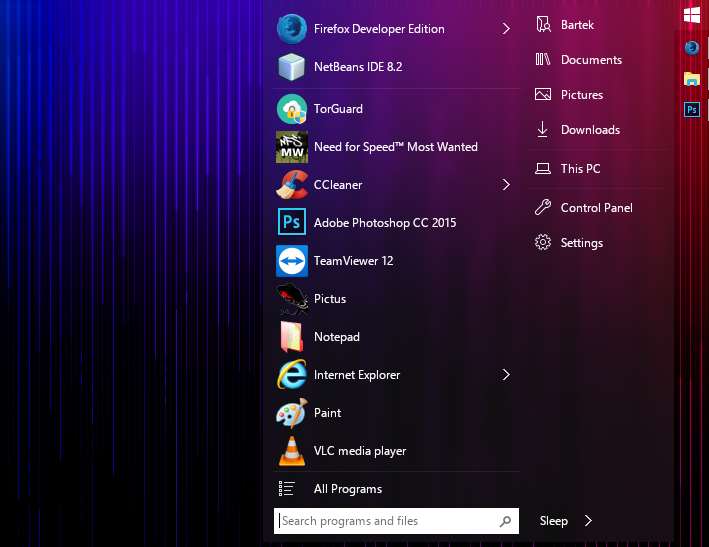Open Adobe Photoshop CC 2015 icon
Image resolution: width=709 pixels, height=547 pixels.
(x=291, y=223)
